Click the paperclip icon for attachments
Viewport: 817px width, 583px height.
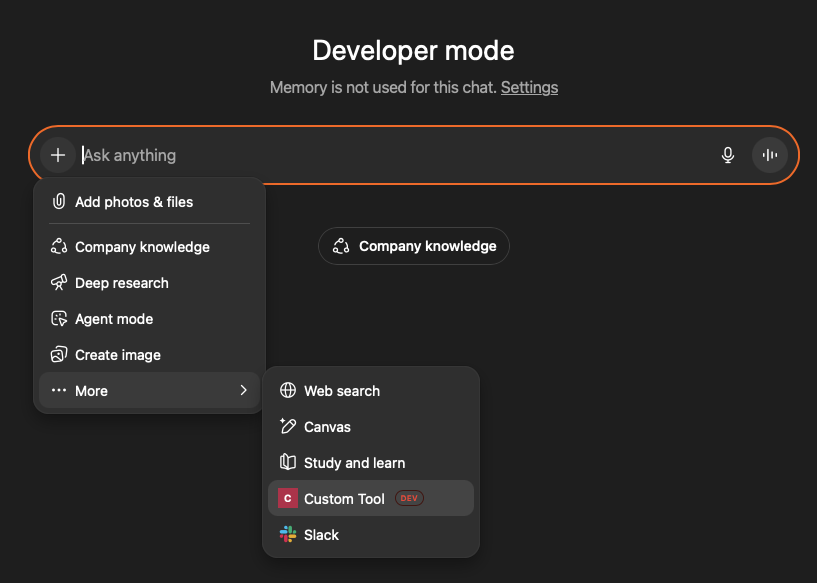59,201
